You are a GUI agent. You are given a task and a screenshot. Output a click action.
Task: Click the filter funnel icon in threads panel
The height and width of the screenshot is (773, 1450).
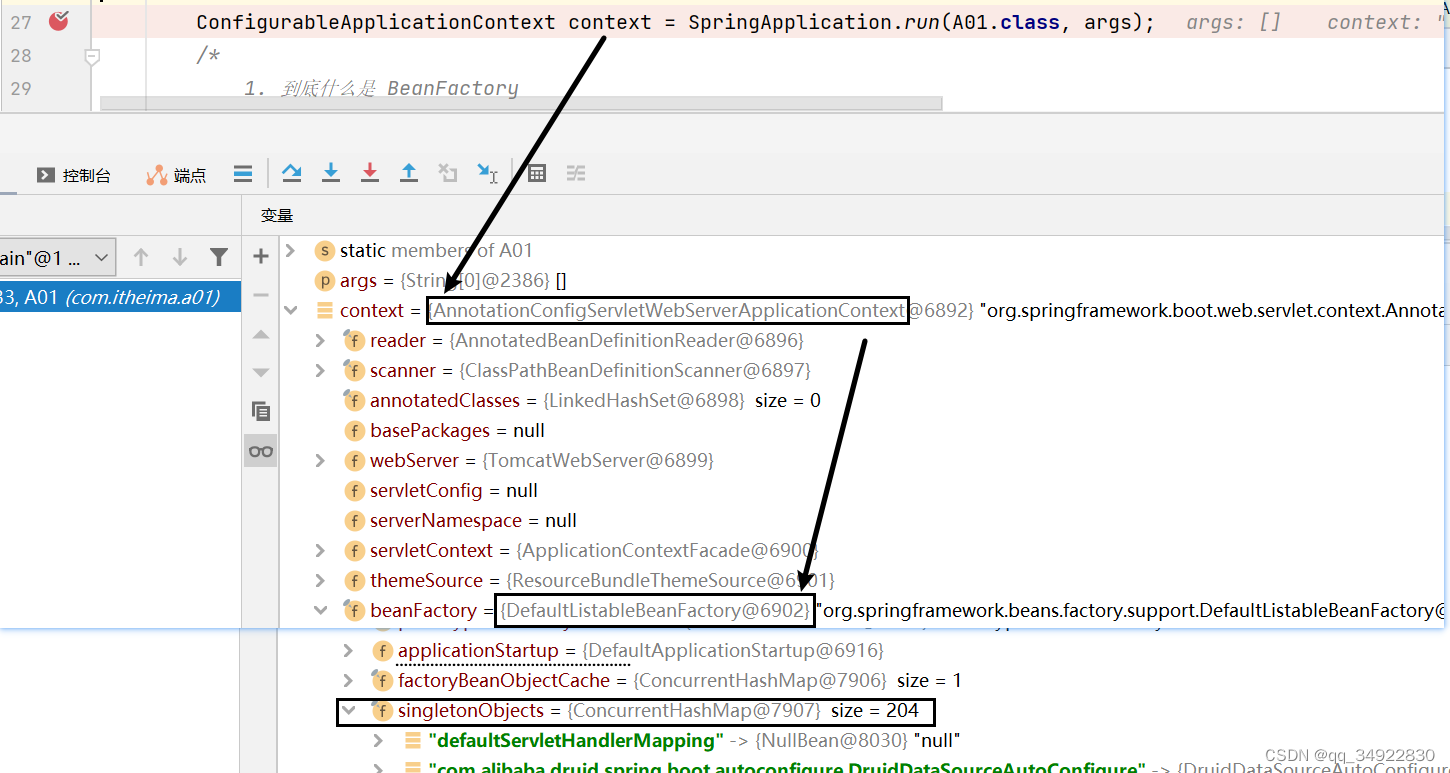point(219,256)
